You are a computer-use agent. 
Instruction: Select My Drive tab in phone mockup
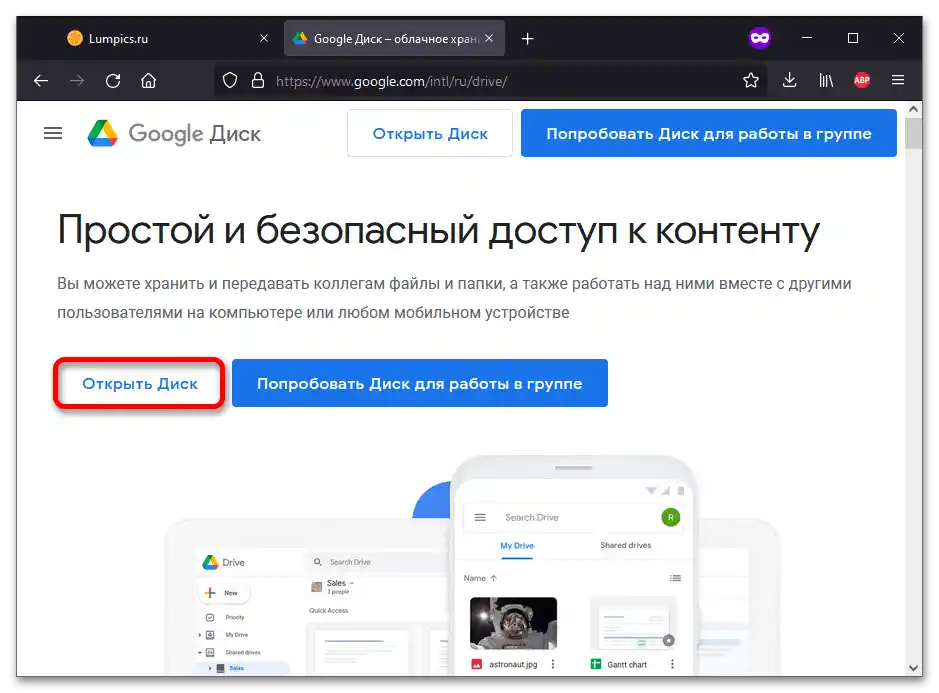coord(517,546)
